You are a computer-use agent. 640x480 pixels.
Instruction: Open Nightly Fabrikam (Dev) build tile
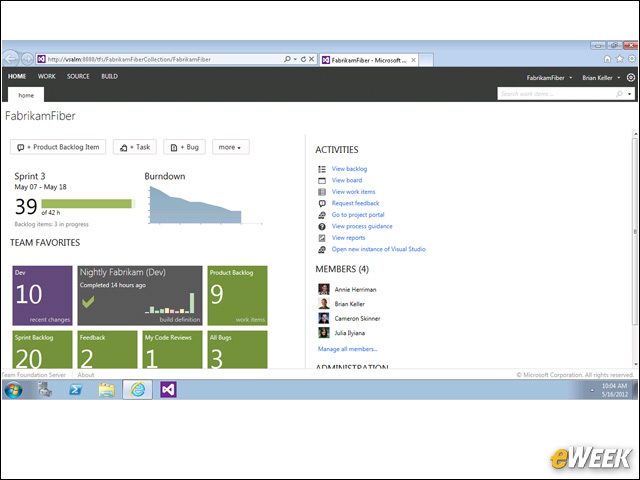(140, 296)
